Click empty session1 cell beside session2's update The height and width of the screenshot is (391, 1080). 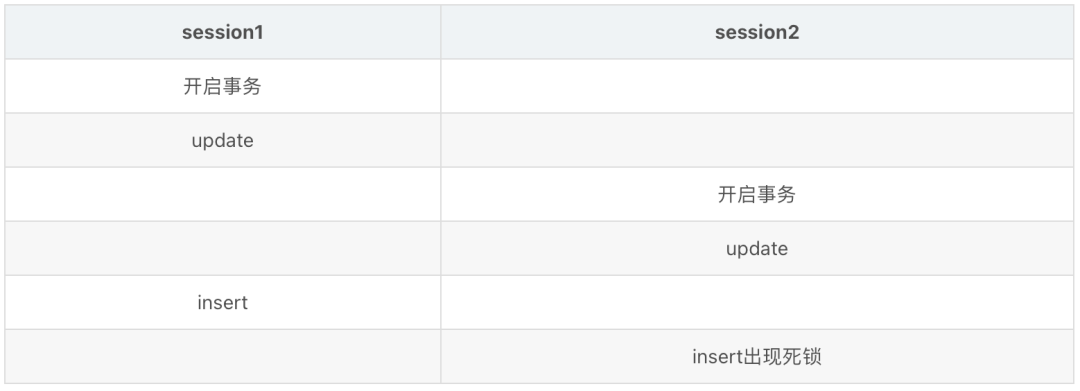(x=222, y=249)
